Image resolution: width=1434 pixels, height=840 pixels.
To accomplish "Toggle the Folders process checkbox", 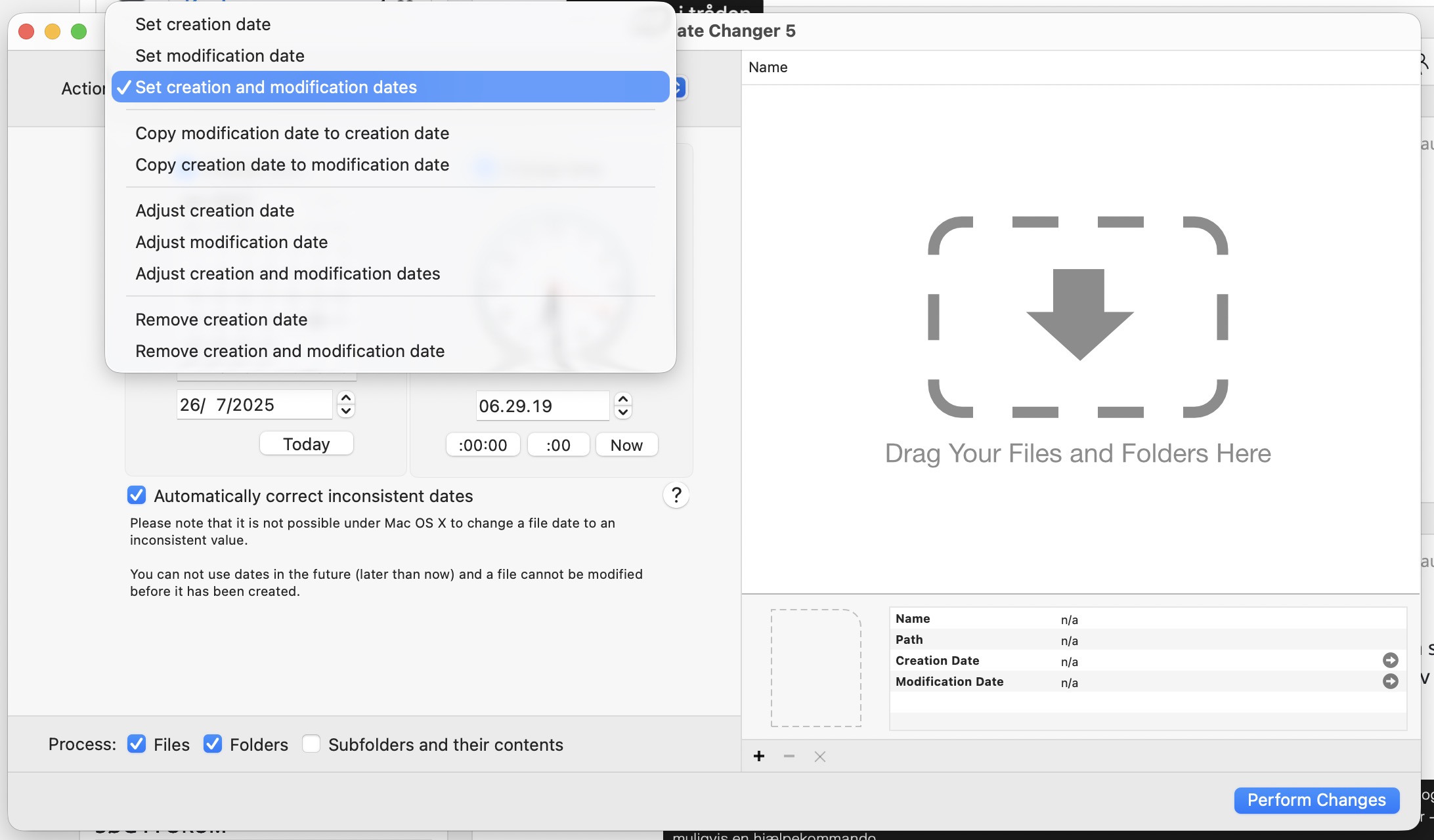I will (213, 744).
